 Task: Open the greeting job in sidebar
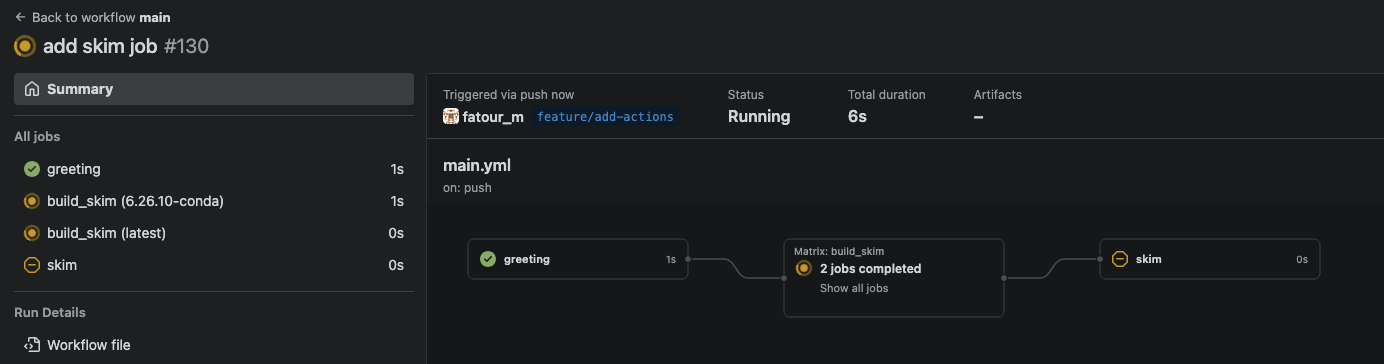(x=214, y=169)
